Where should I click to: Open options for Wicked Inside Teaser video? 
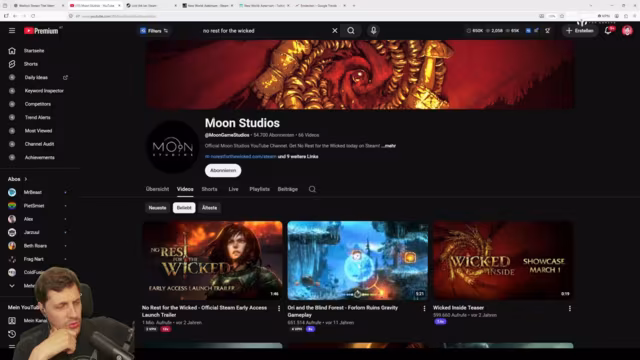pyautogui.click(x=570, y=309)
